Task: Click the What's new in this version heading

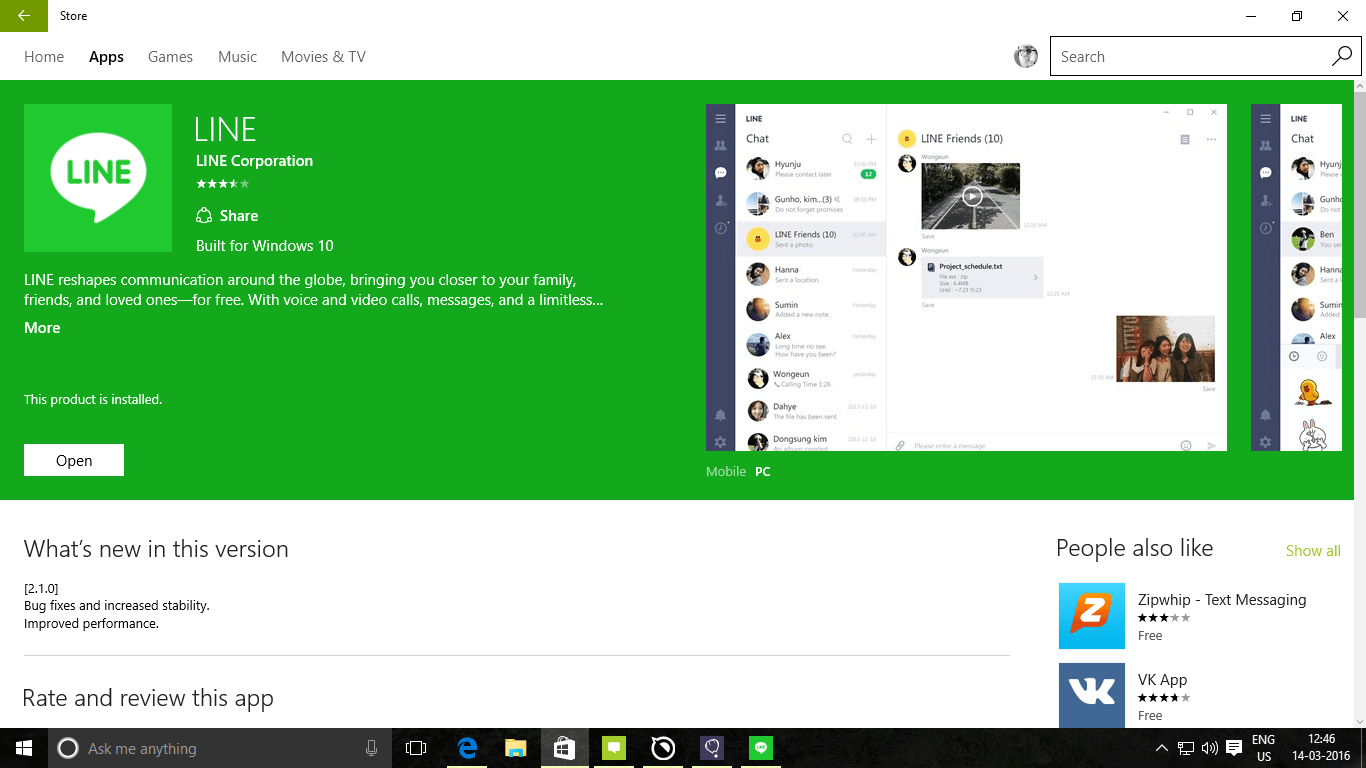Action: 156,549
